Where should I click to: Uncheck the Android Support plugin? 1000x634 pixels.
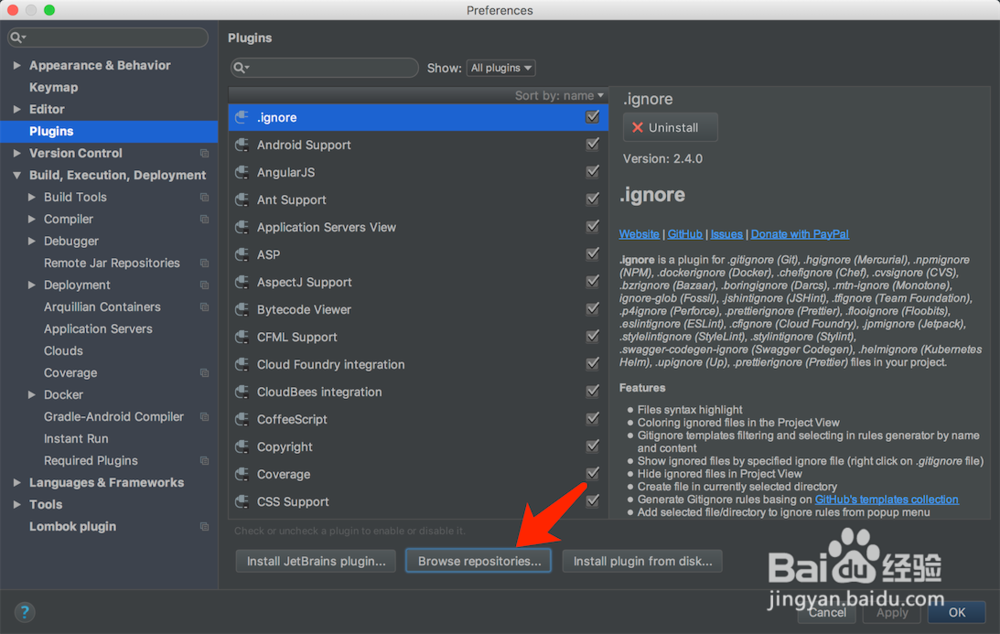[592, 144]
